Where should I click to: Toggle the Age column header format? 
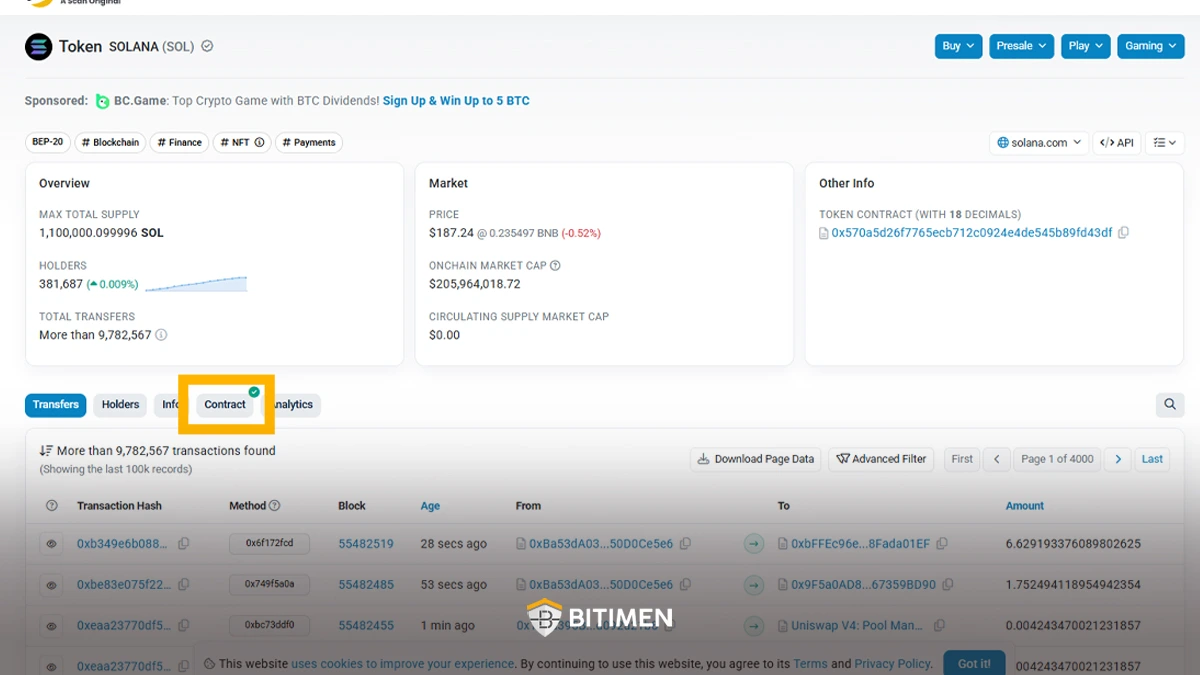(430, 506)
